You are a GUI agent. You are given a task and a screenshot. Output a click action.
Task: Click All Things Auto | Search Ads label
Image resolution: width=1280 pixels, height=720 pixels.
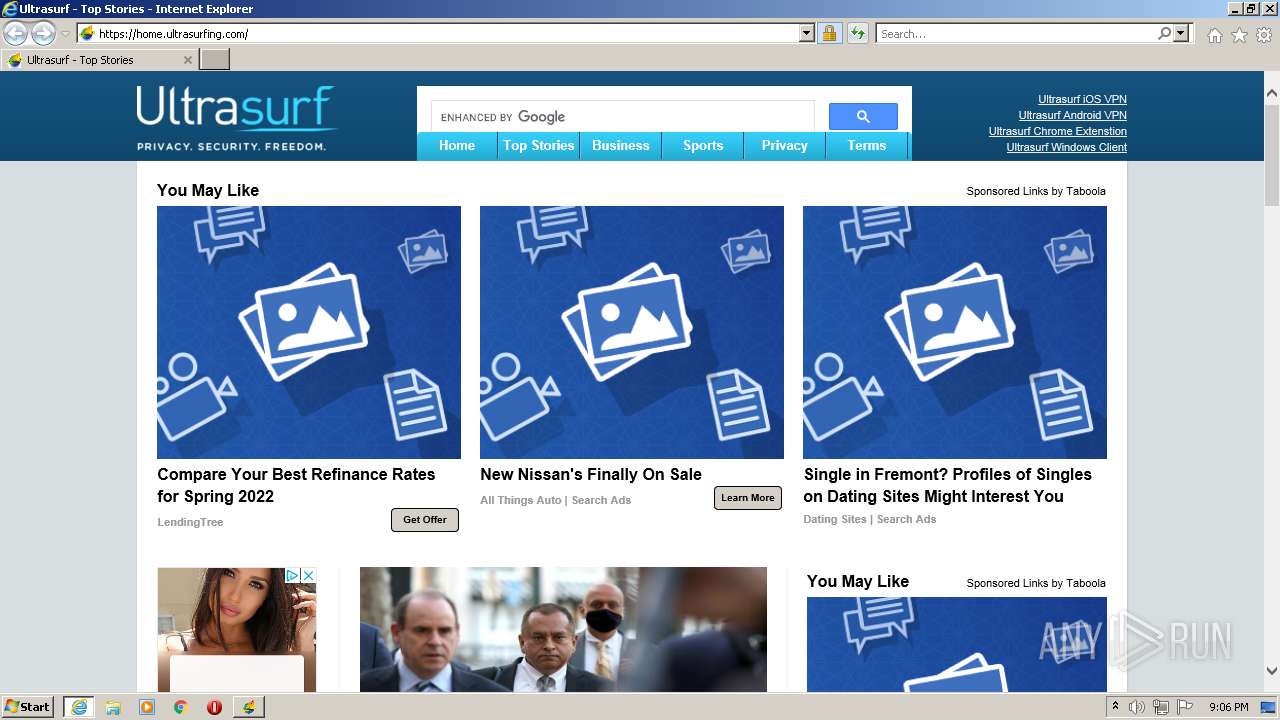556,500
